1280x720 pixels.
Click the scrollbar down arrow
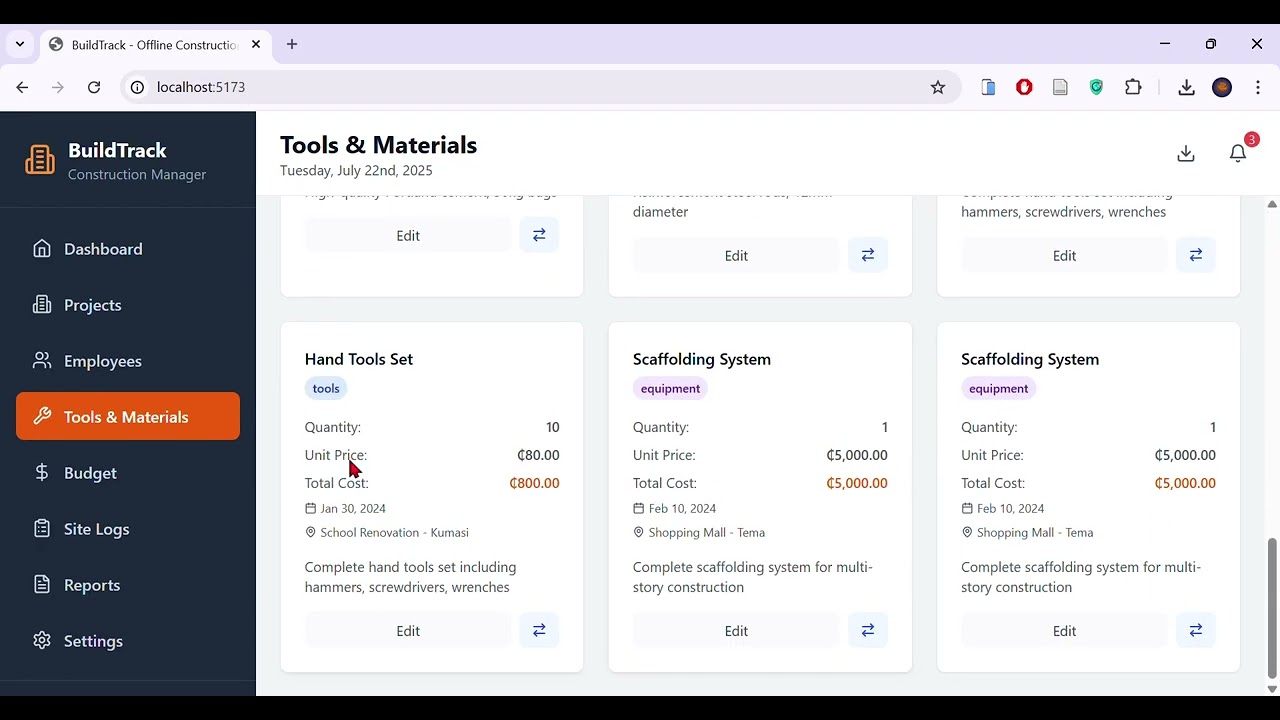pyautogui.click(x=1272, y=689)
